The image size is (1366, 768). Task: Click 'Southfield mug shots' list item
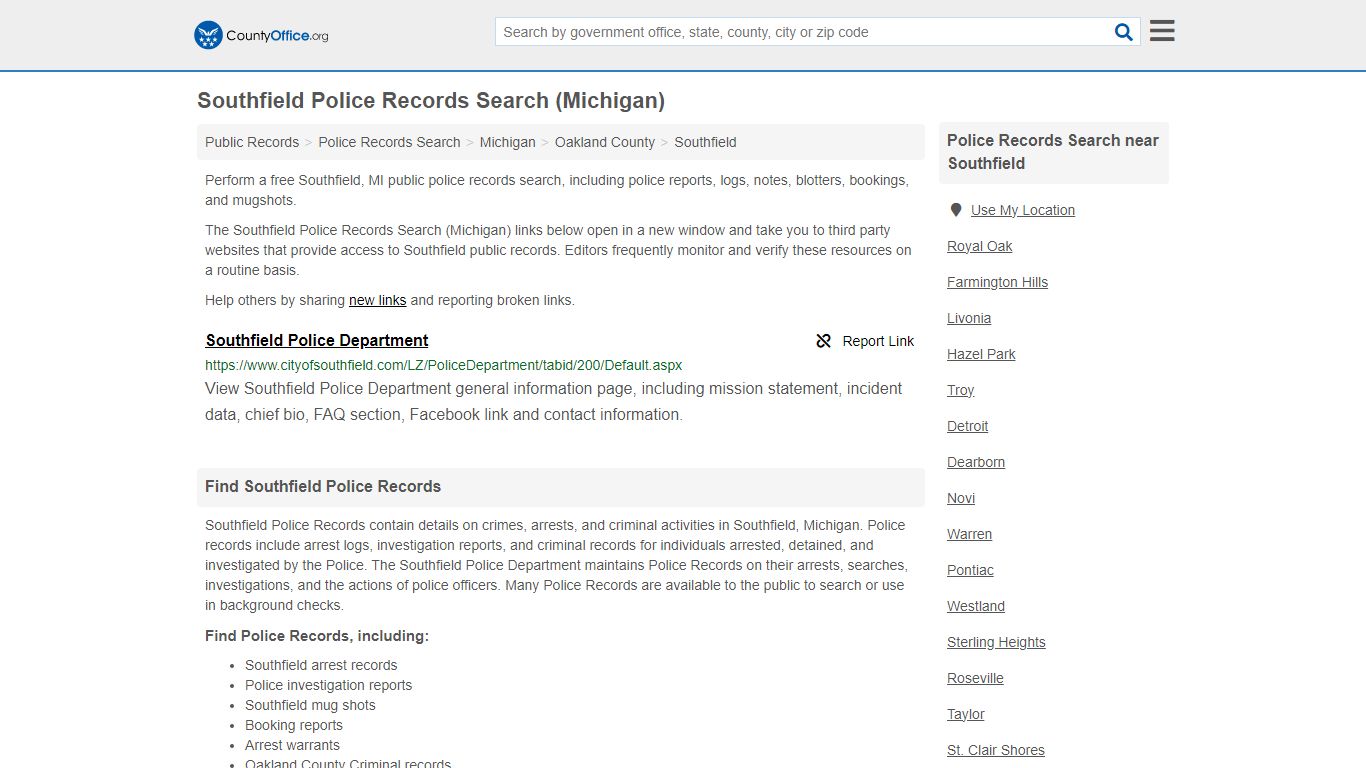coord(310,705)
